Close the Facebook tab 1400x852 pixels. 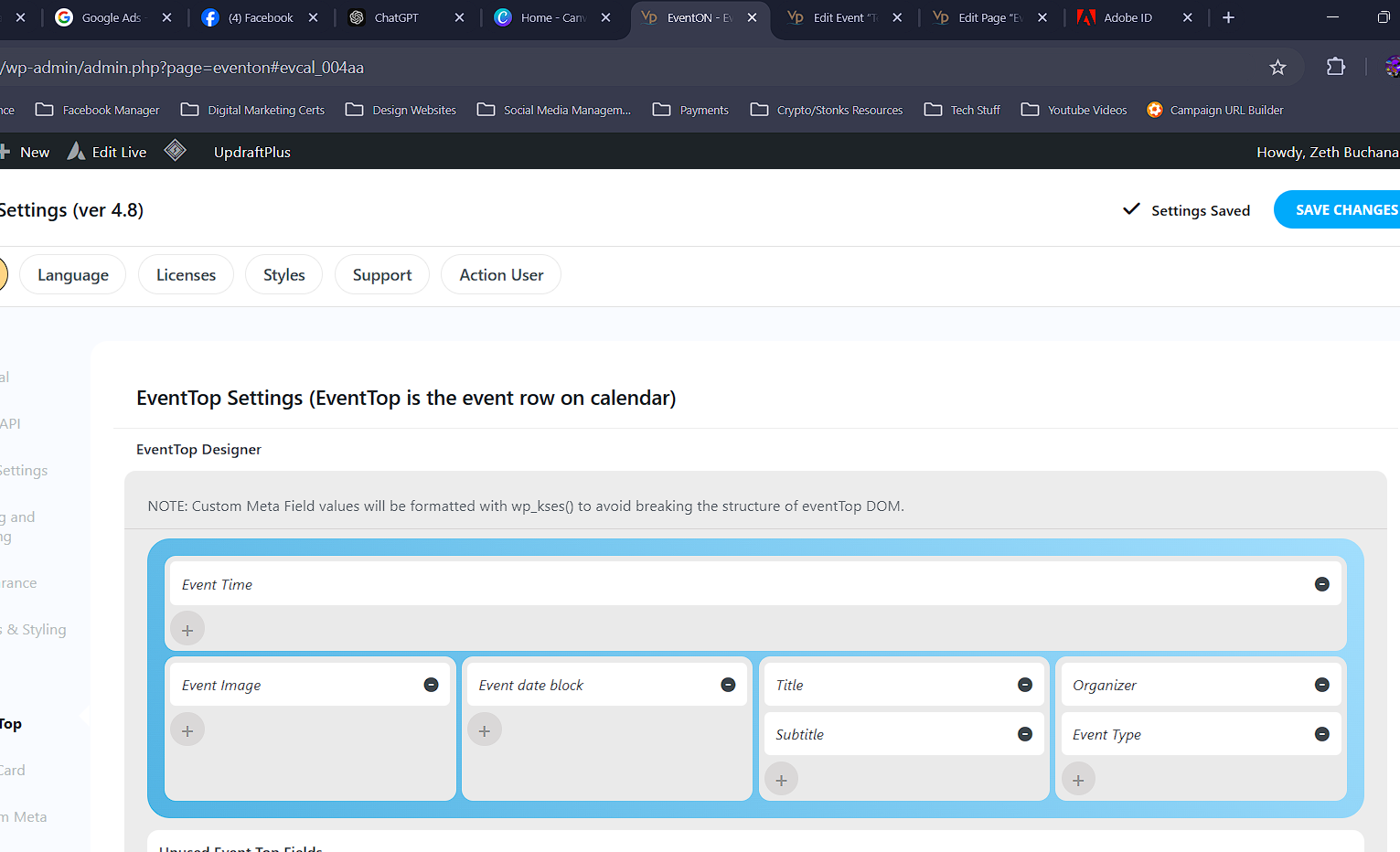(x=313, y=17)
